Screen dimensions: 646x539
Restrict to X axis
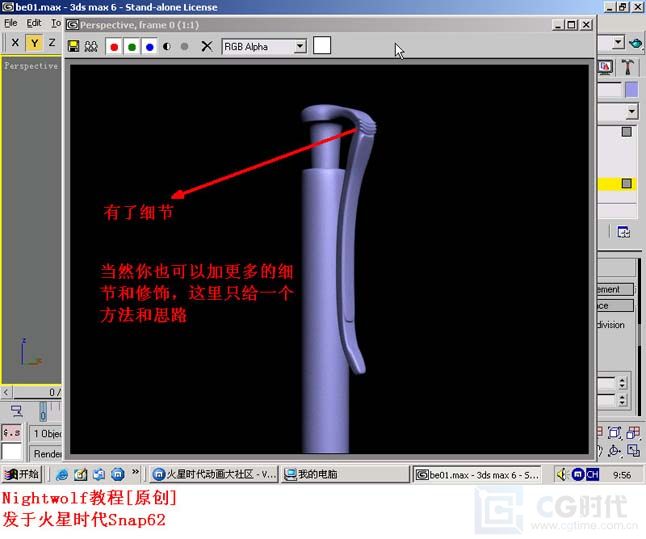coord(15,42)
